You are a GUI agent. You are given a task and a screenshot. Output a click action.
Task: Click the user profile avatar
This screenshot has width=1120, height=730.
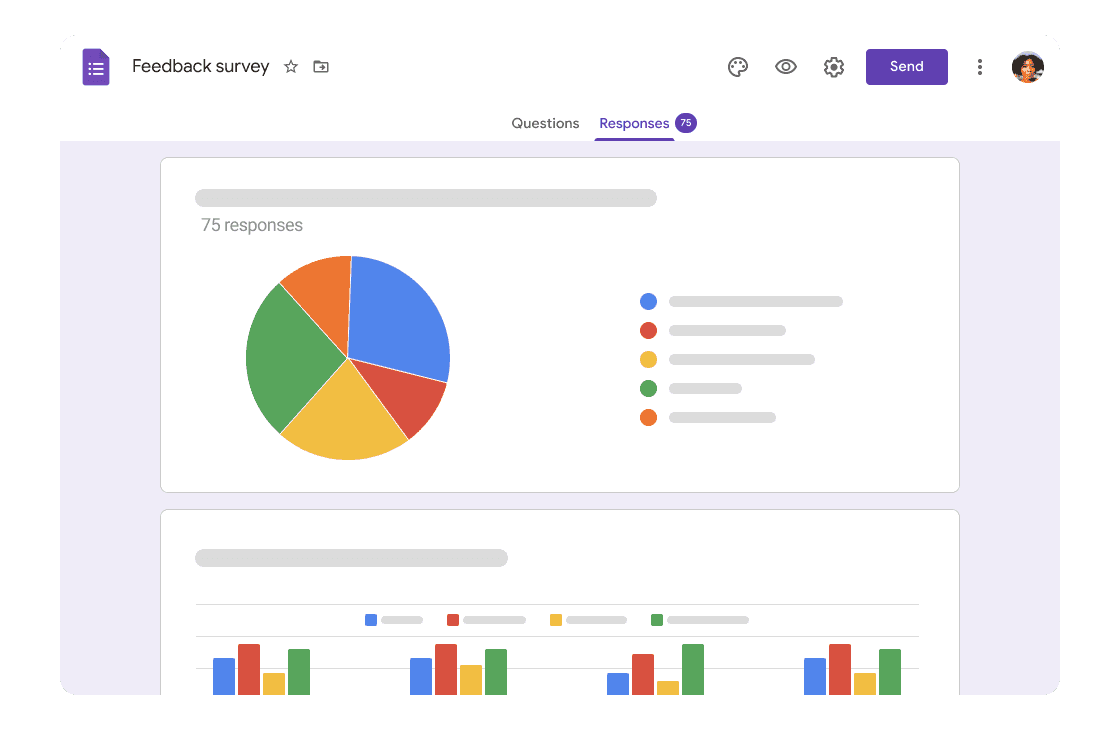click(x=1028, y=67)
